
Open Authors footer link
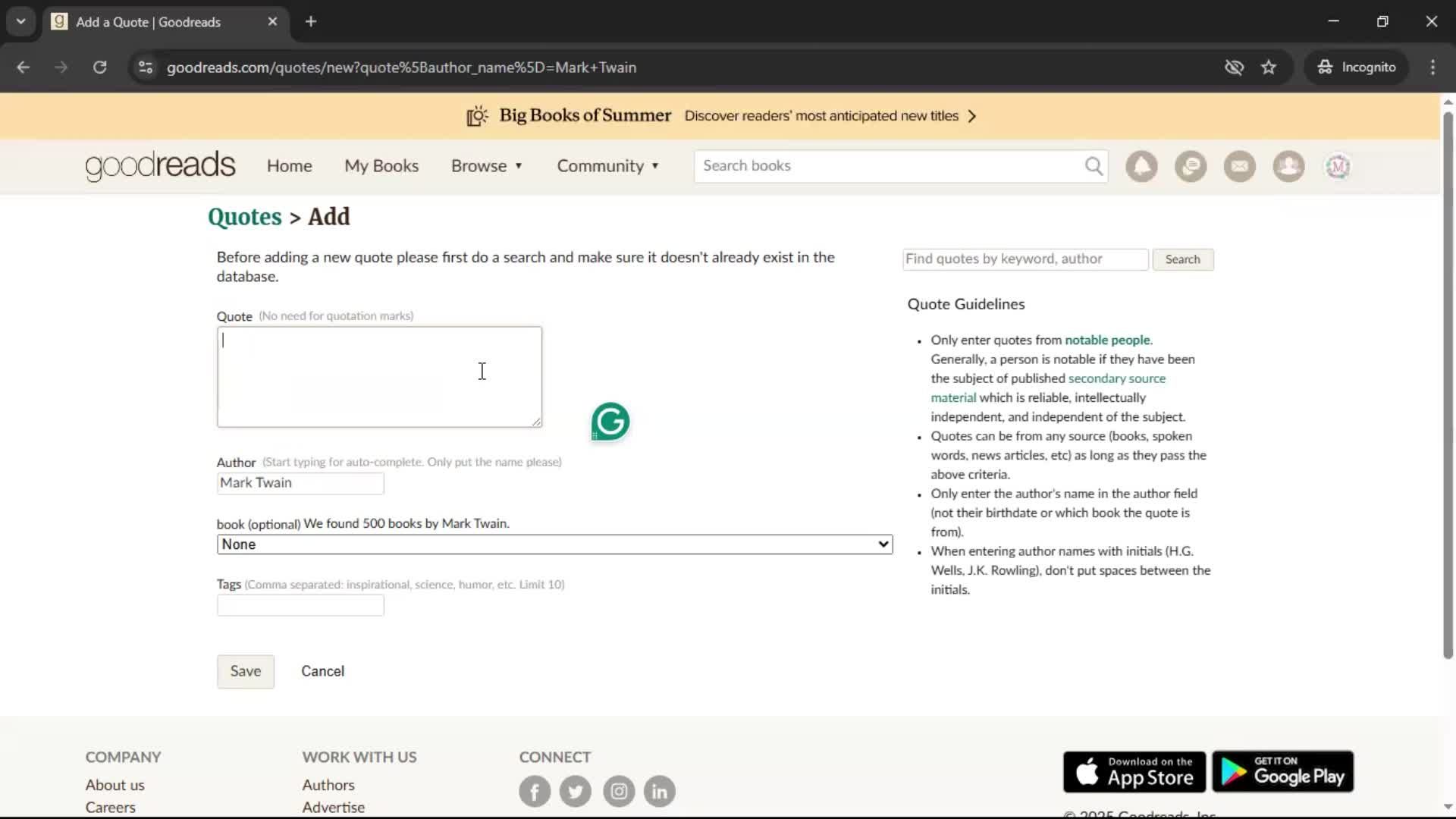click(x=328, y=786)
